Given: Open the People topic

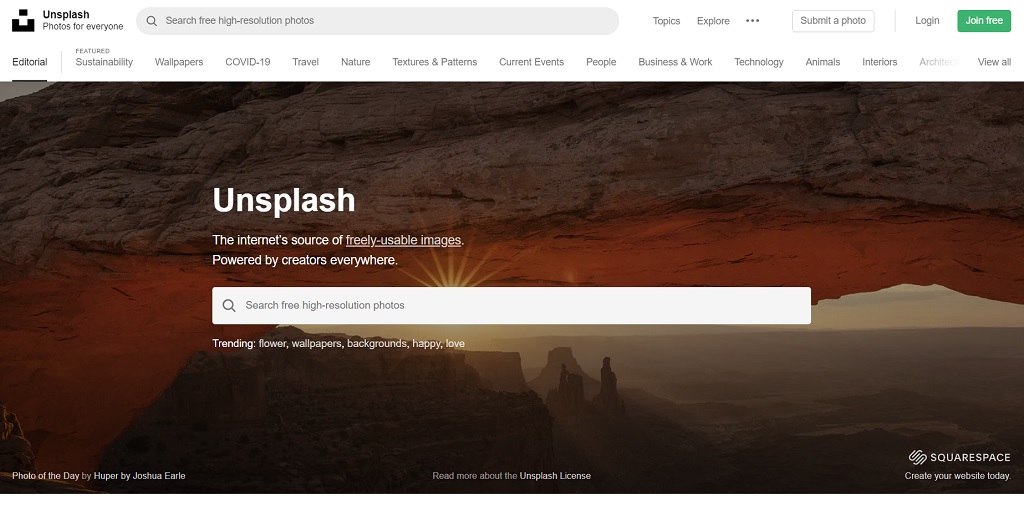Looking at the screenshot, I should click(x=601, y=62).
